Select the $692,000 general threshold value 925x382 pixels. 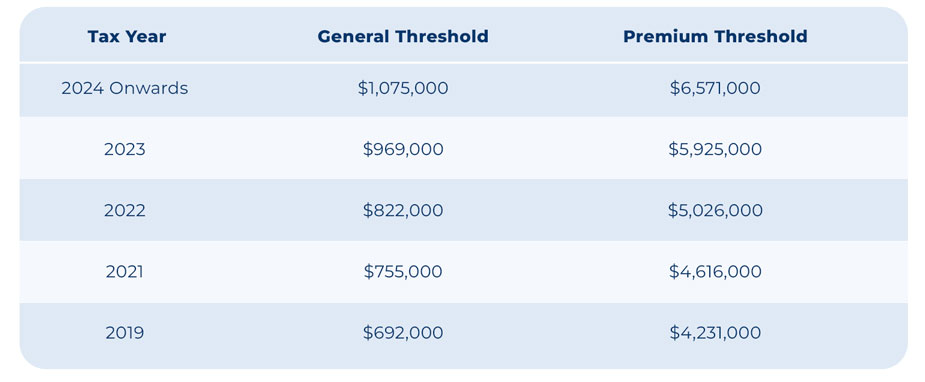(x=403, y=333)
